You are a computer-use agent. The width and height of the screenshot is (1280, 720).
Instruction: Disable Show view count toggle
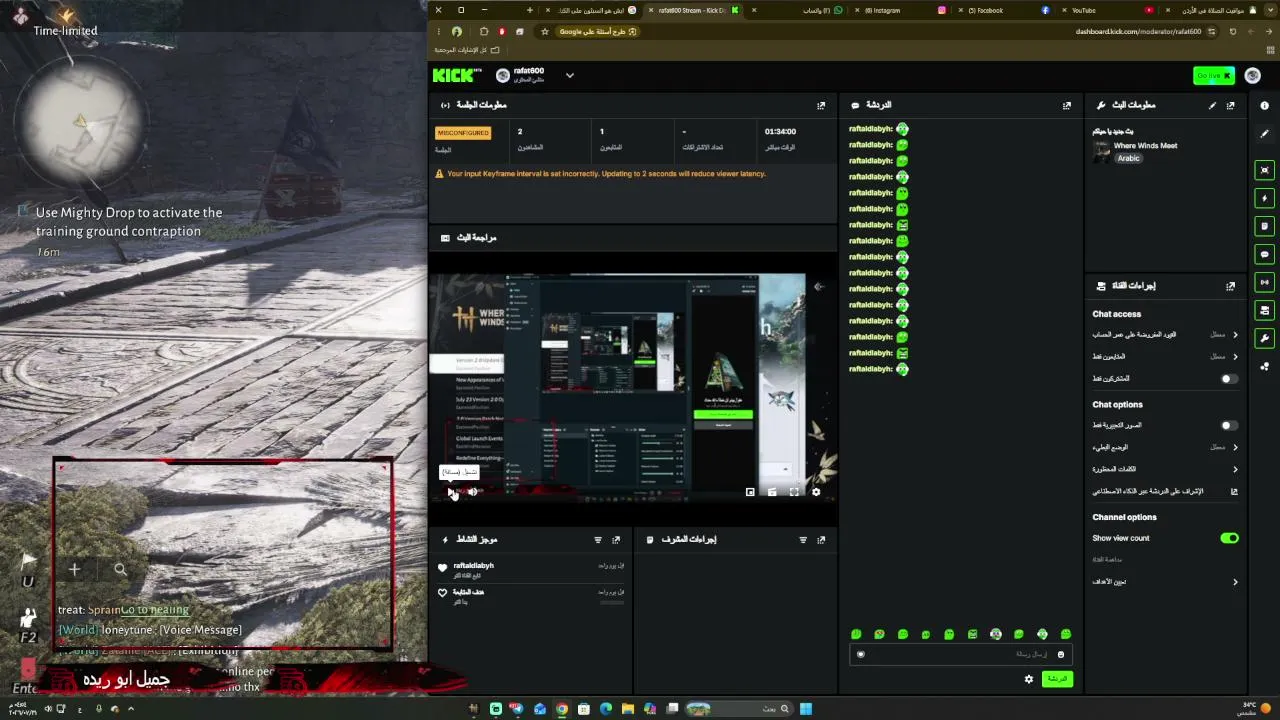[x=1229, y=538]
